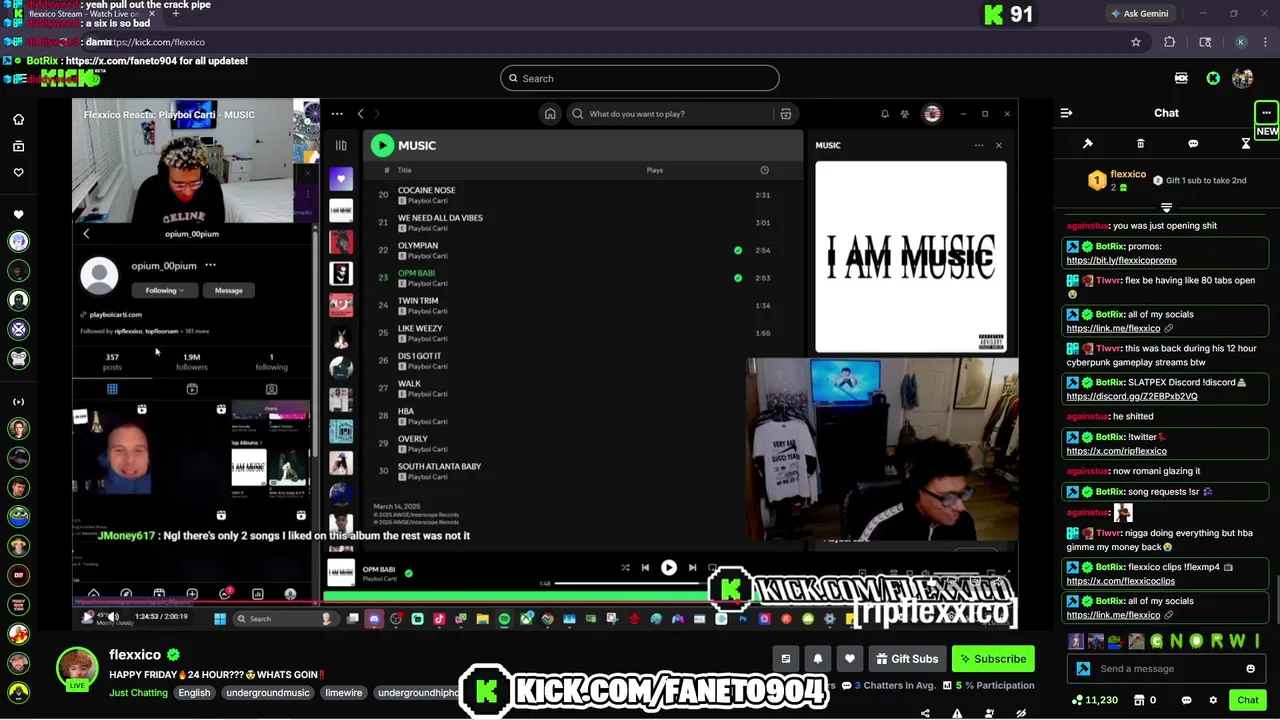
Task: Click the Spotify song progress bar
Action: coord(632,583)
